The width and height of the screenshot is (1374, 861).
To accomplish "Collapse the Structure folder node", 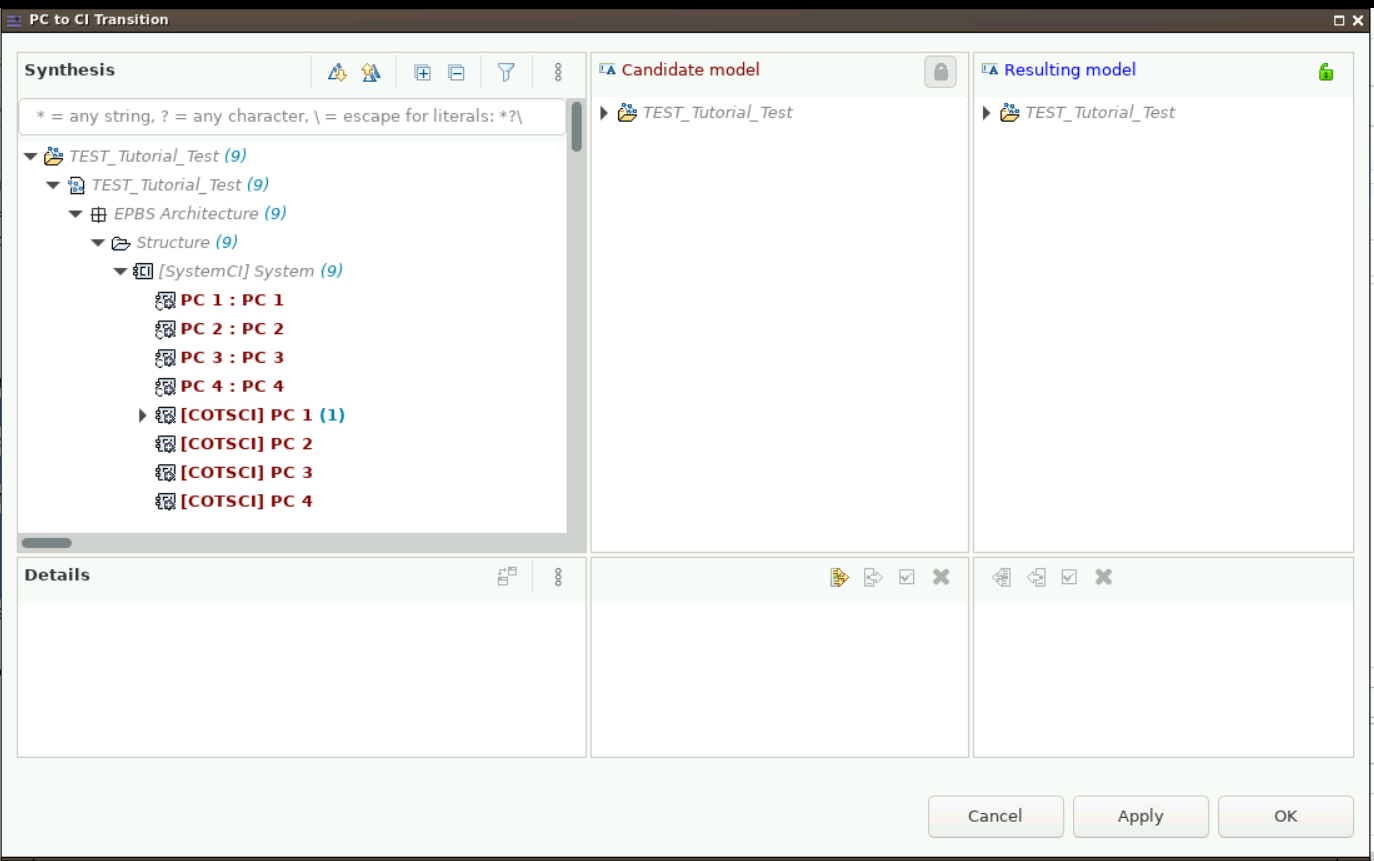I will coord(98,243).
